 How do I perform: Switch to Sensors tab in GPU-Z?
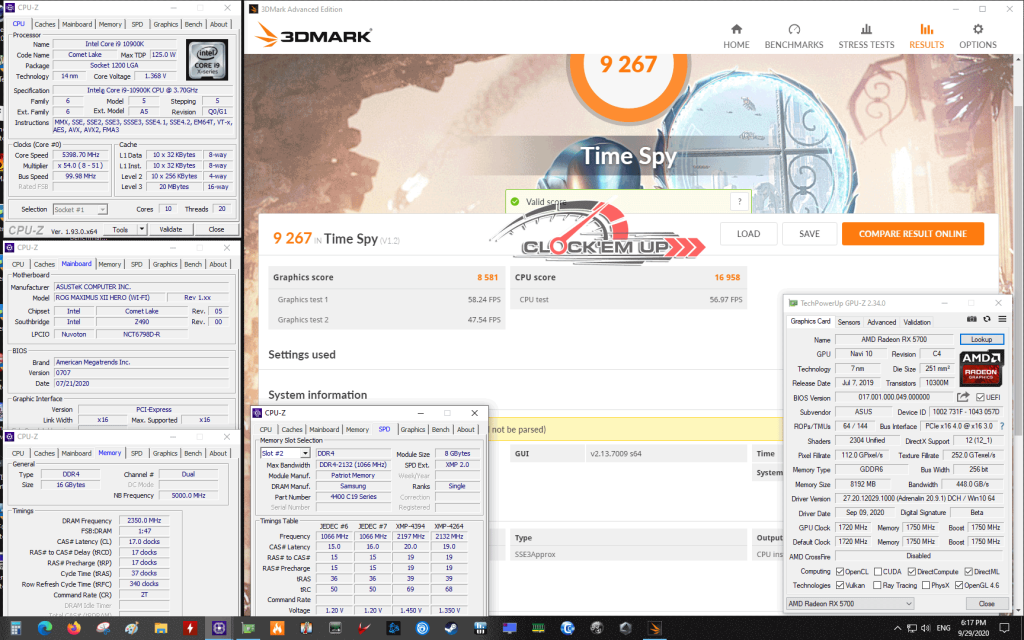point(848,322)
